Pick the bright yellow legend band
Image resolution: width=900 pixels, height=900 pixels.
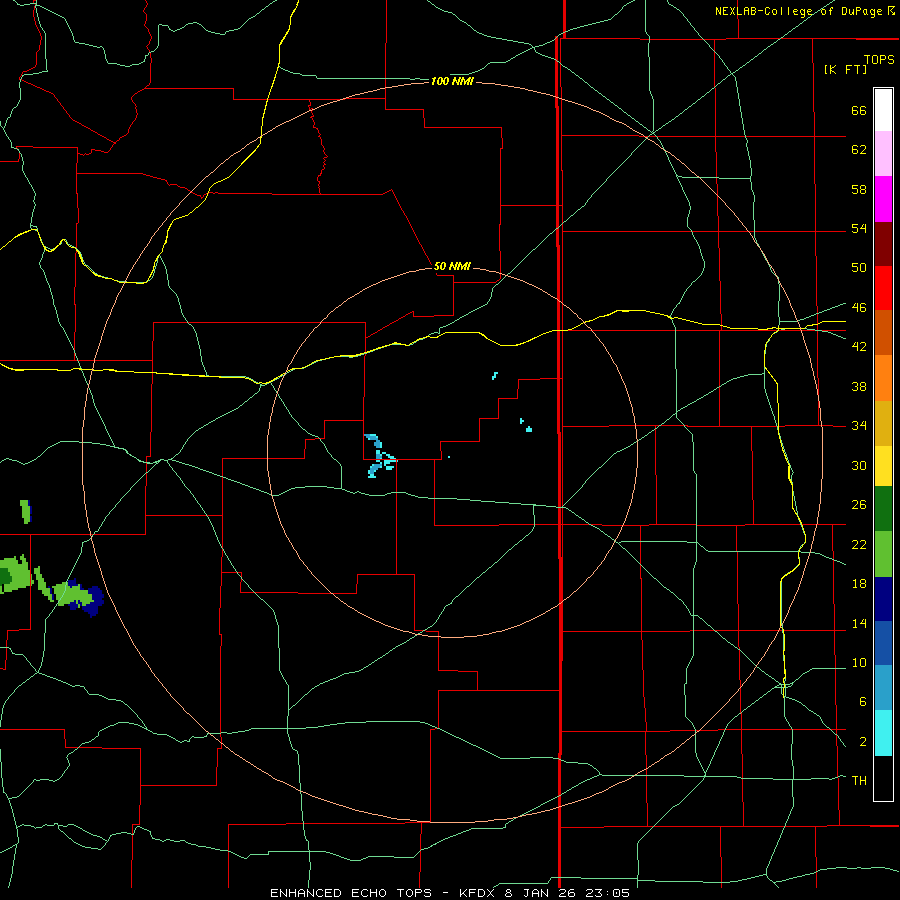tap(883, 466)
